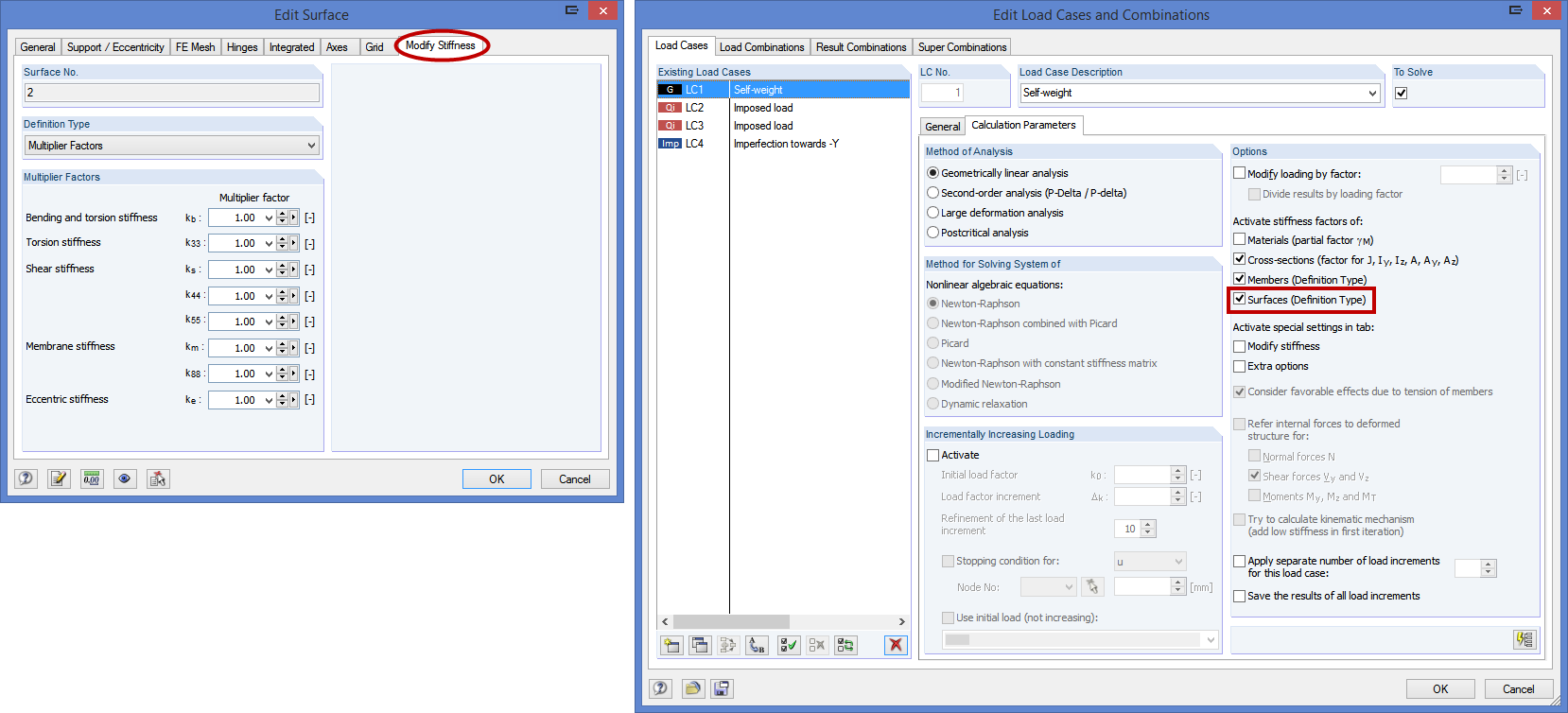Screen dimensions: 1568x713
Task: Click the pin icon in Edit Surface title bar
Action: 571,10
